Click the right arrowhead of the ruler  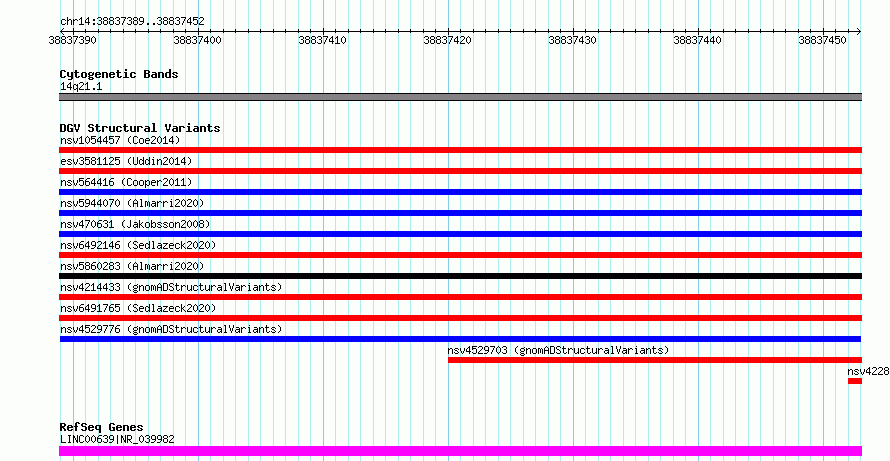[x=859, y=31]
